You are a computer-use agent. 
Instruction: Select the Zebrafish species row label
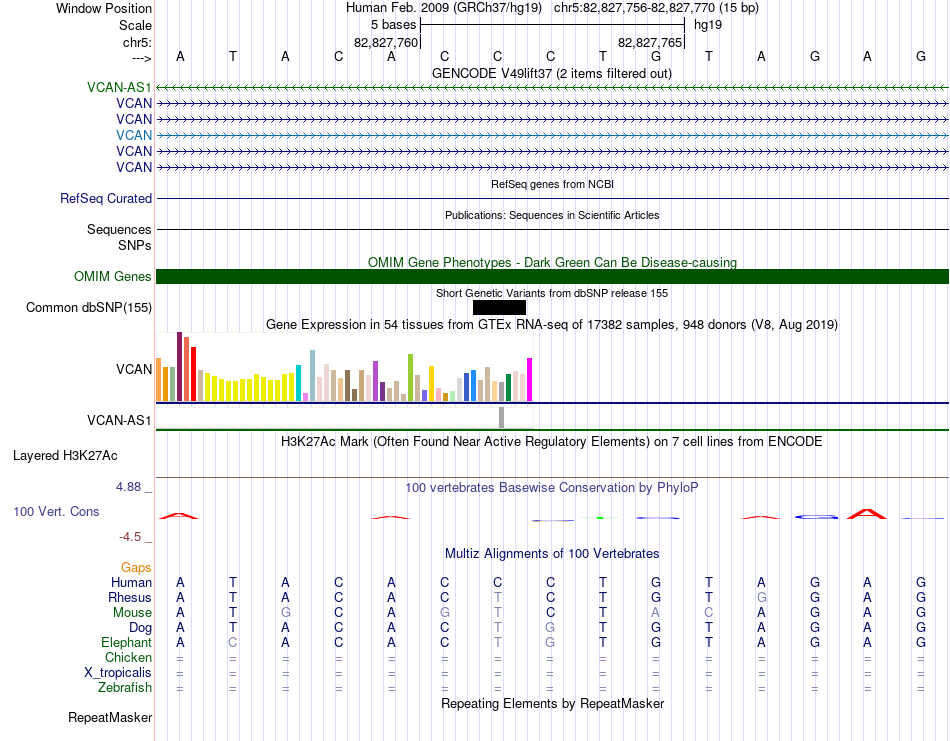point(125,687)
